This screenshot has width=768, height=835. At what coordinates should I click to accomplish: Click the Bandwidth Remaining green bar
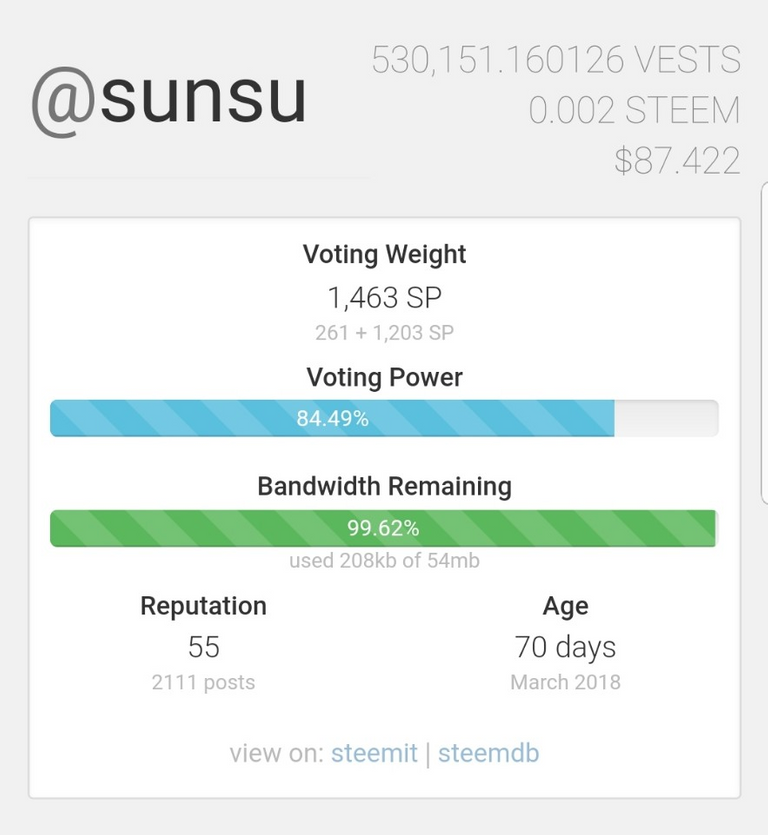(x=200, y=528)
